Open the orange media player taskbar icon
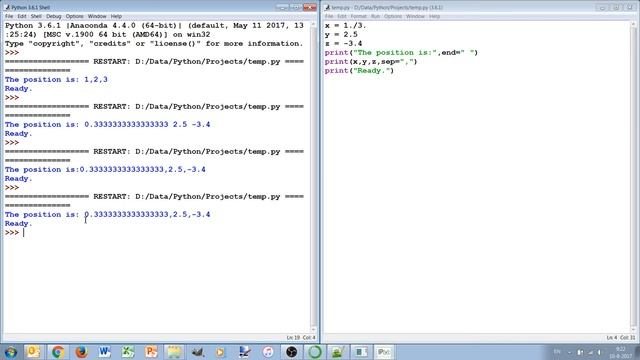This screenshot has width=640, height=360. tap(220, 352)
